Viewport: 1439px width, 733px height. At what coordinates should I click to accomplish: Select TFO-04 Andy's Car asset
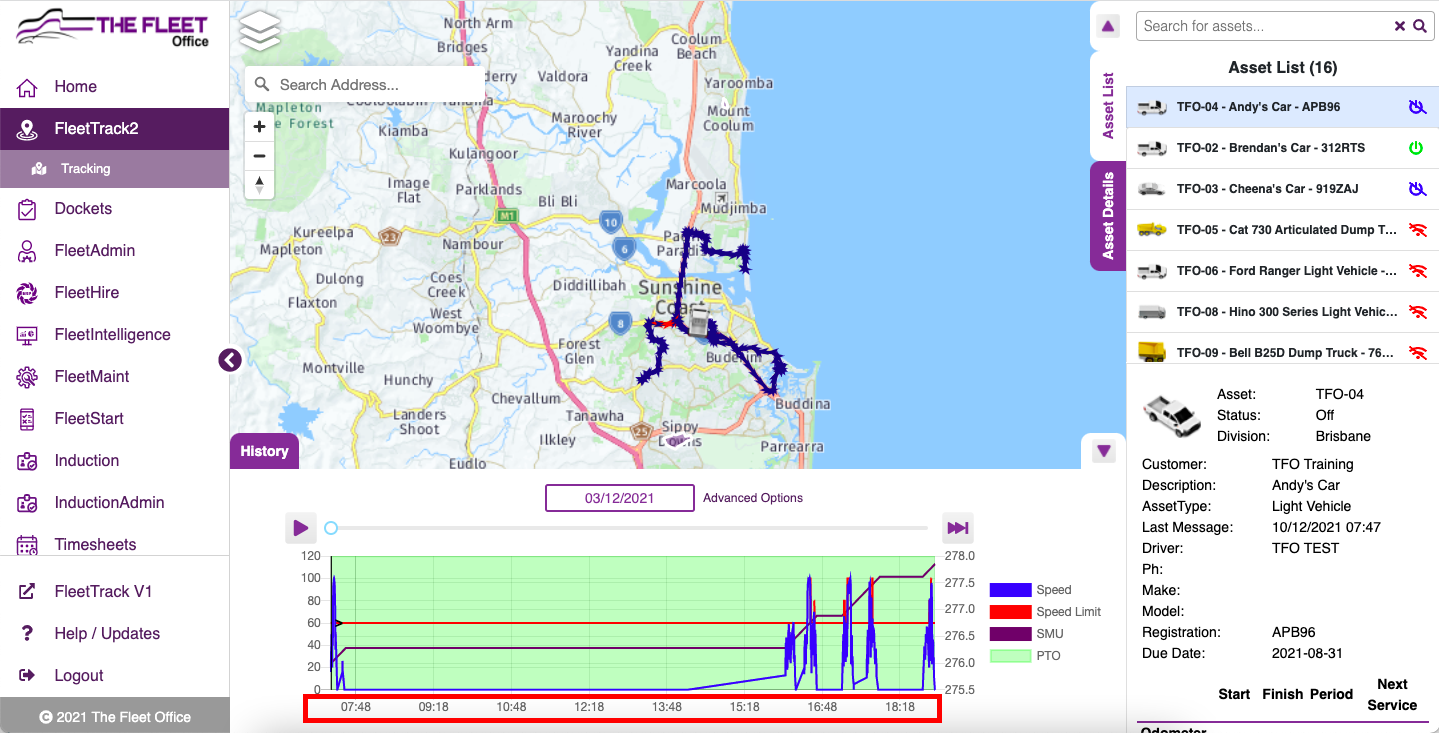pos(1283,107)
